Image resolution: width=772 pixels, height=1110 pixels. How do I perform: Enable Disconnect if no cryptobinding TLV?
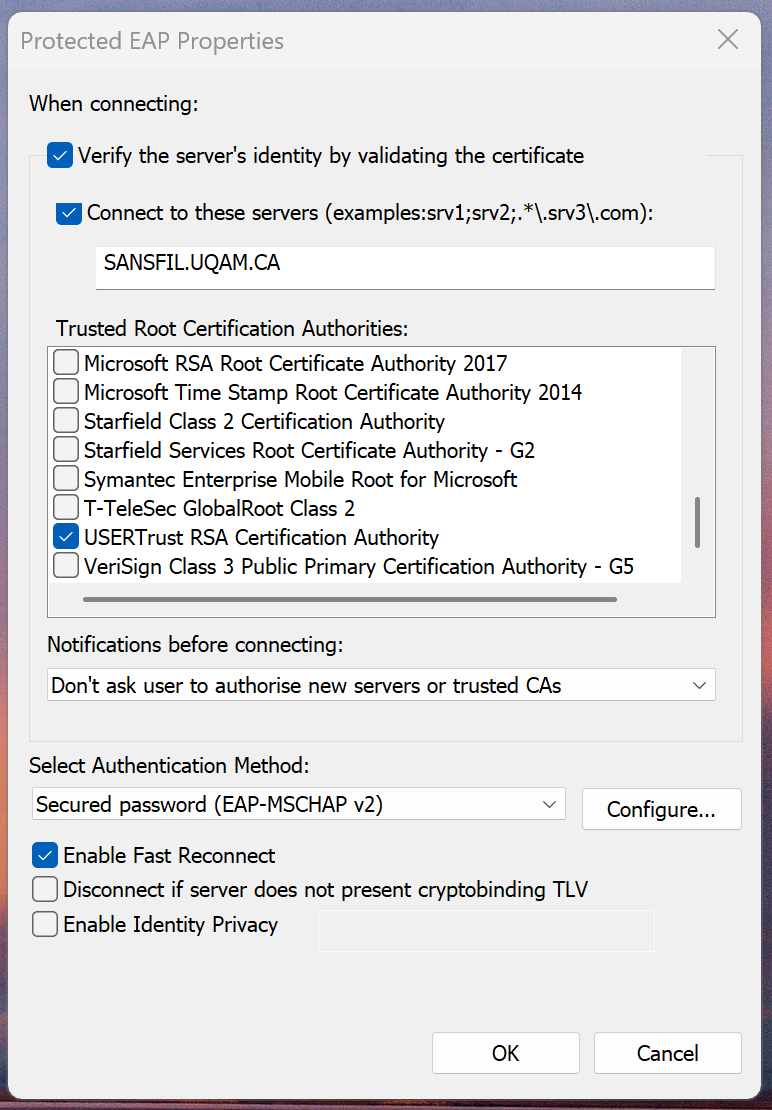(45, 889)
